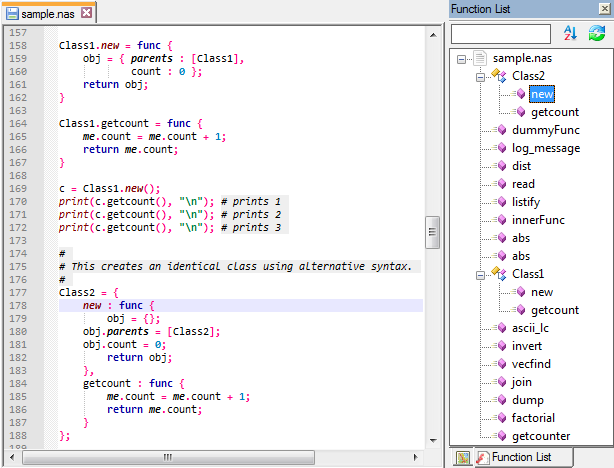Viewport: 614px width, 468px height.
Task: Click the vecfind function icon
Action: pos(502,364)
